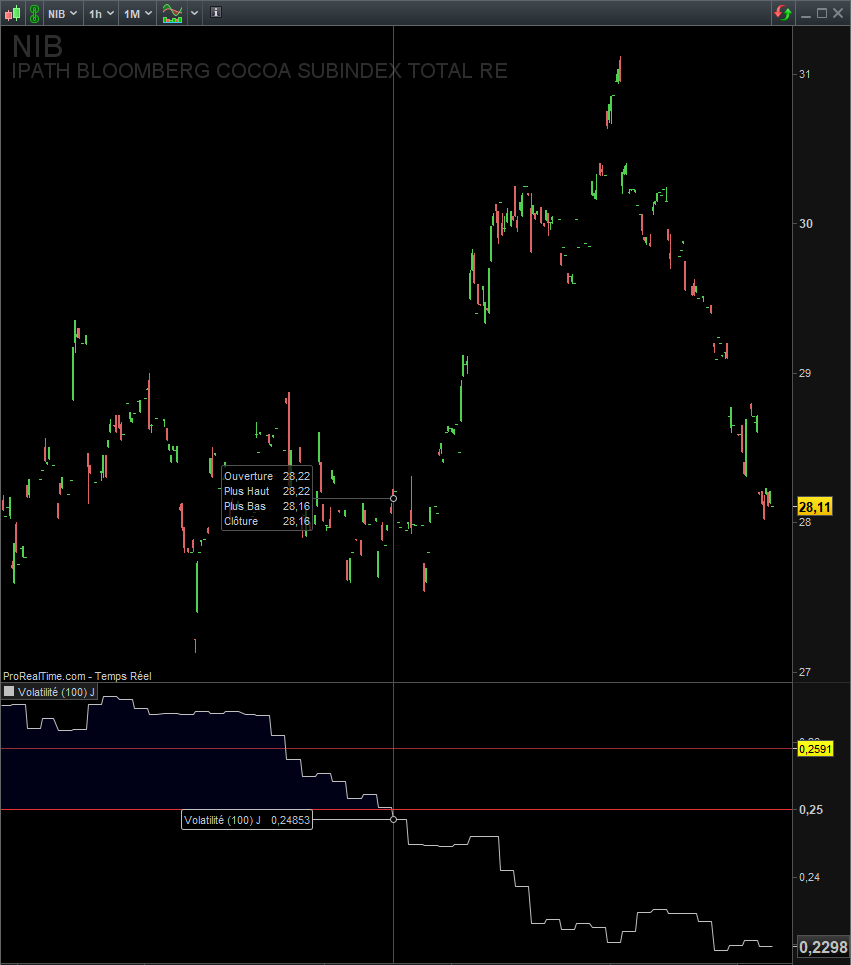
Task: Open the candlestick chart style icon
Action: coord(12,13)
